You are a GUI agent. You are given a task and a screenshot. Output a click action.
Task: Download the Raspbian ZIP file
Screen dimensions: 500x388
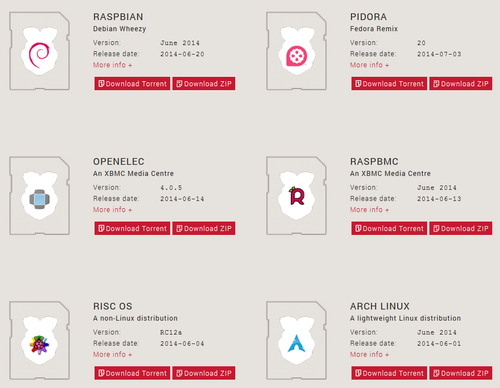[204, 84]
